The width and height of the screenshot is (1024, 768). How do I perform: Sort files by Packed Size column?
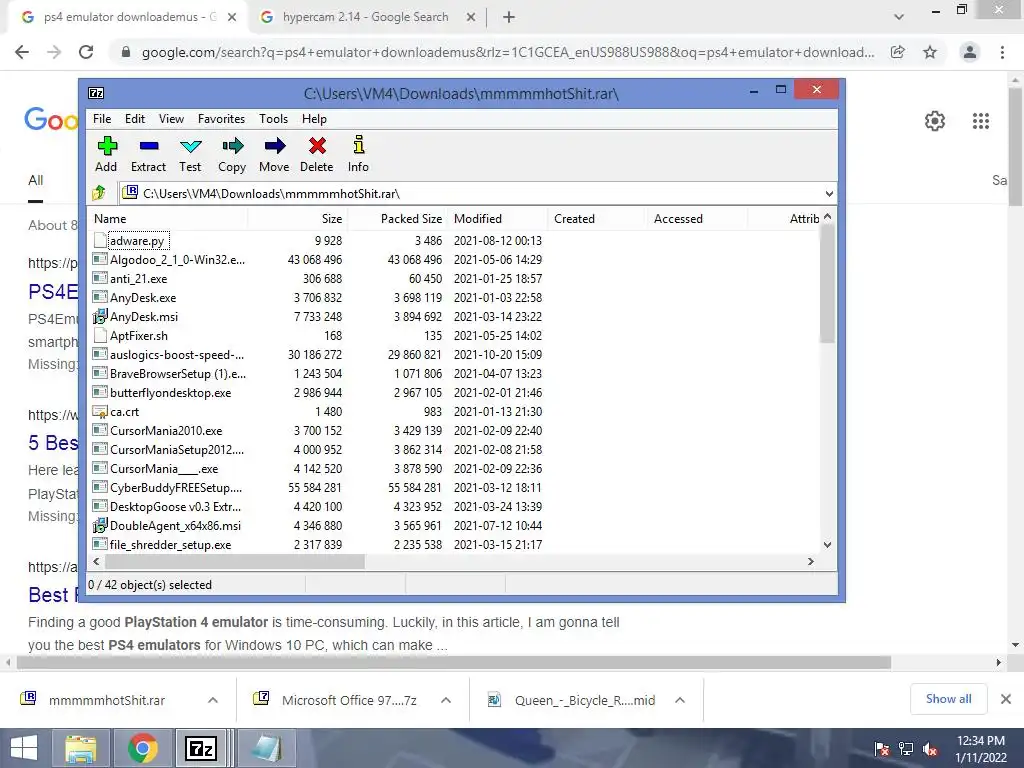point(396,219)
